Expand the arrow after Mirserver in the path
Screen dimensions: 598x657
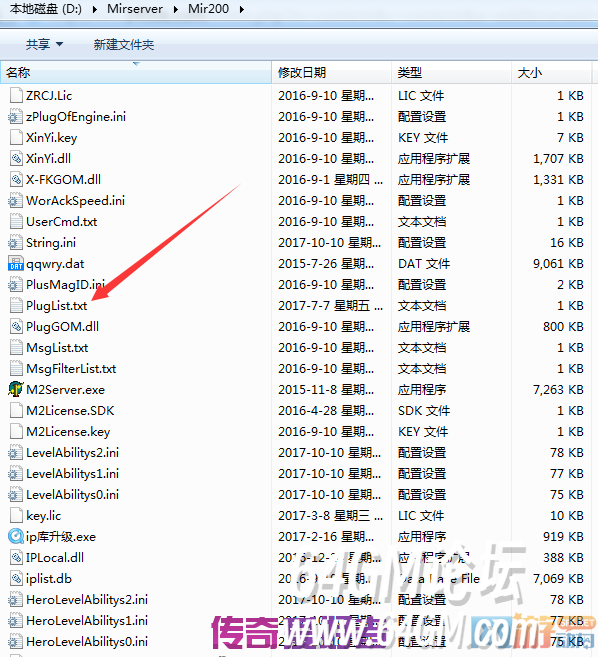175,9
